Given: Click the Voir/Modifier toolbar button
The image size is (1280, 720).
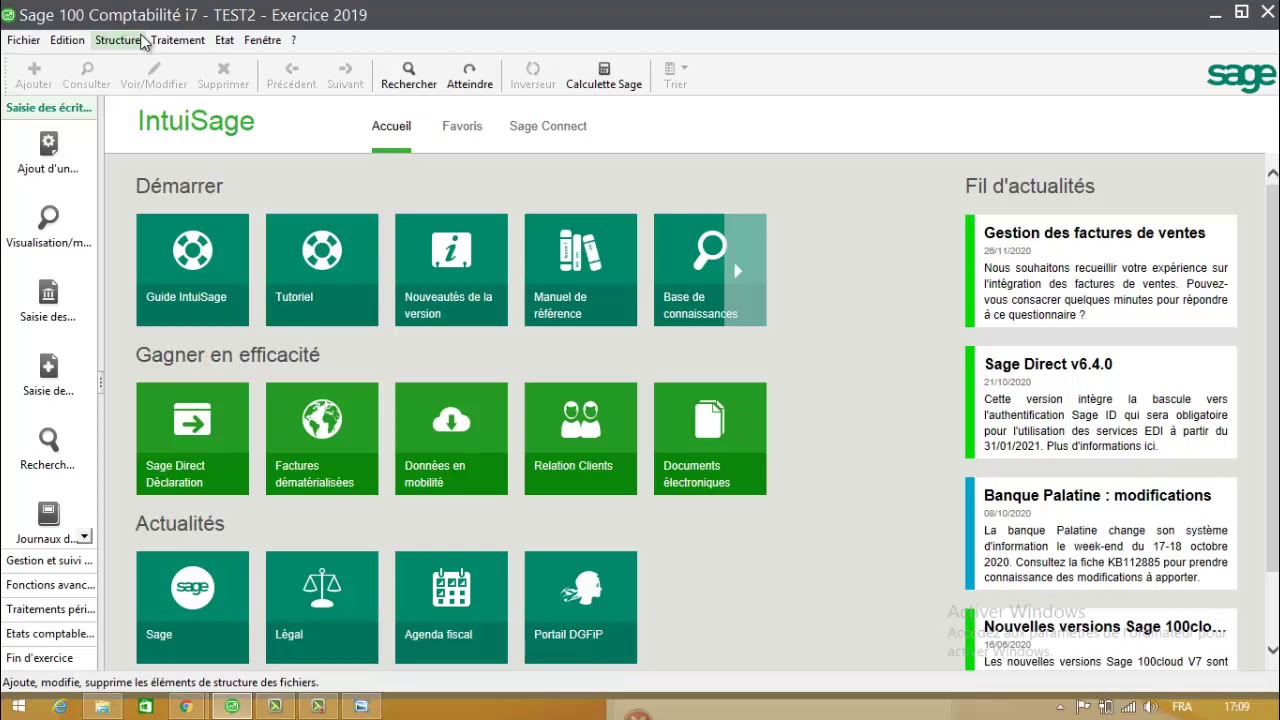Looking at the screenshot, I should (154, 75).
